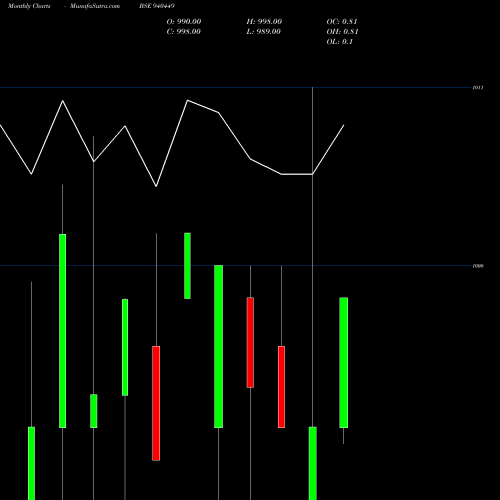Select the 'OC: 0.81' reading

[x=342, y=22]
